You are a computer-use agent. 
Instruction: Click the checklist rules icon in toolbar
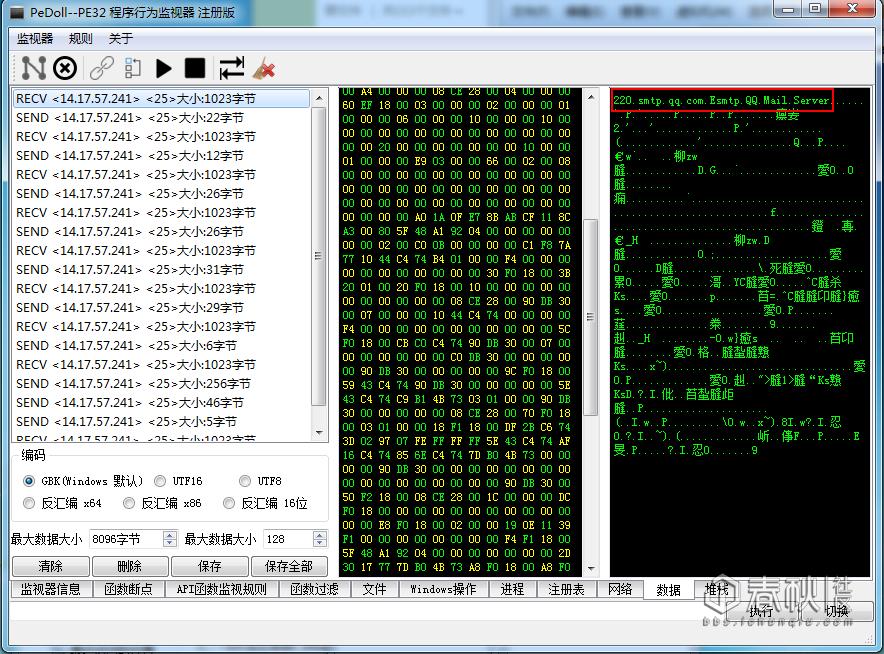click(x=133, y=68)
